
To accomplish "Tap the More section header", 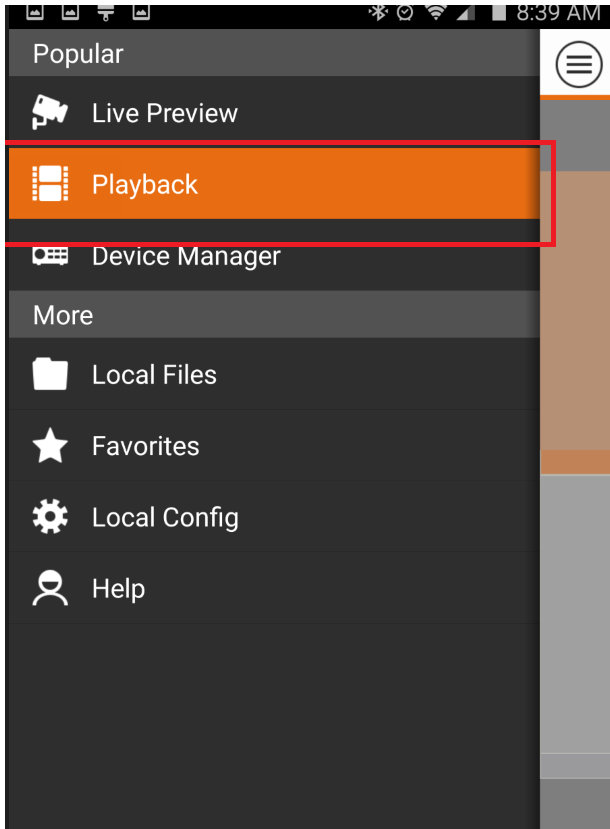I will (63, 315).
